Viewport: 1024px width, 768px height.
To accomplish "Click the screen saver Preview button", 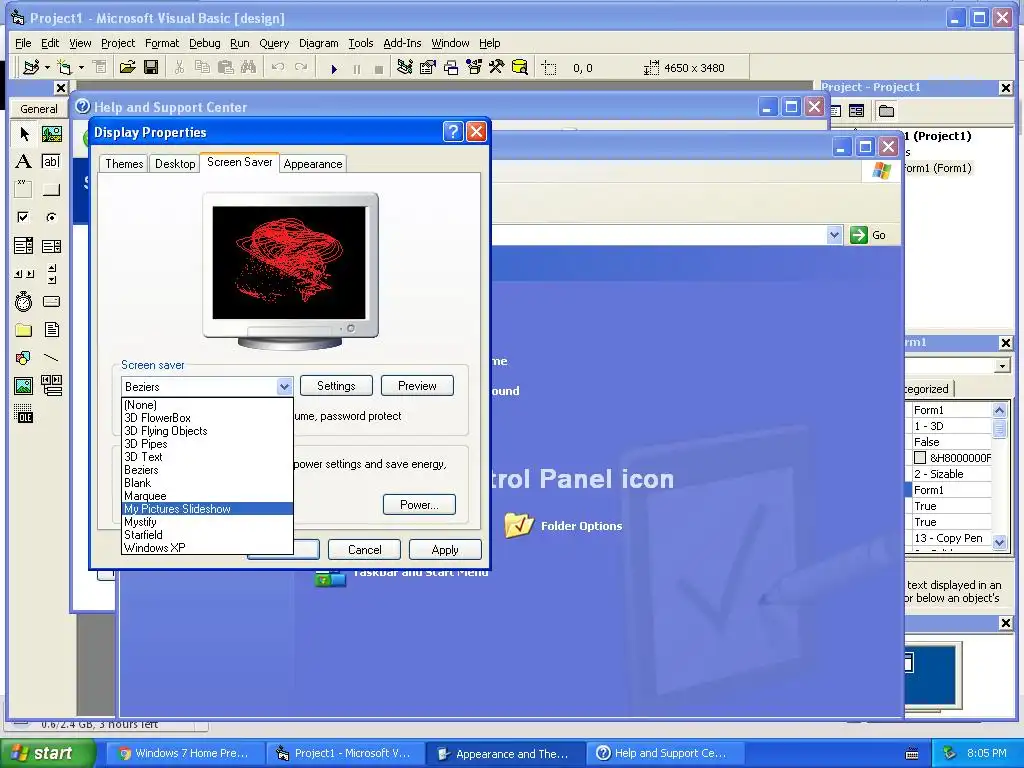I will tap(417, 386).
